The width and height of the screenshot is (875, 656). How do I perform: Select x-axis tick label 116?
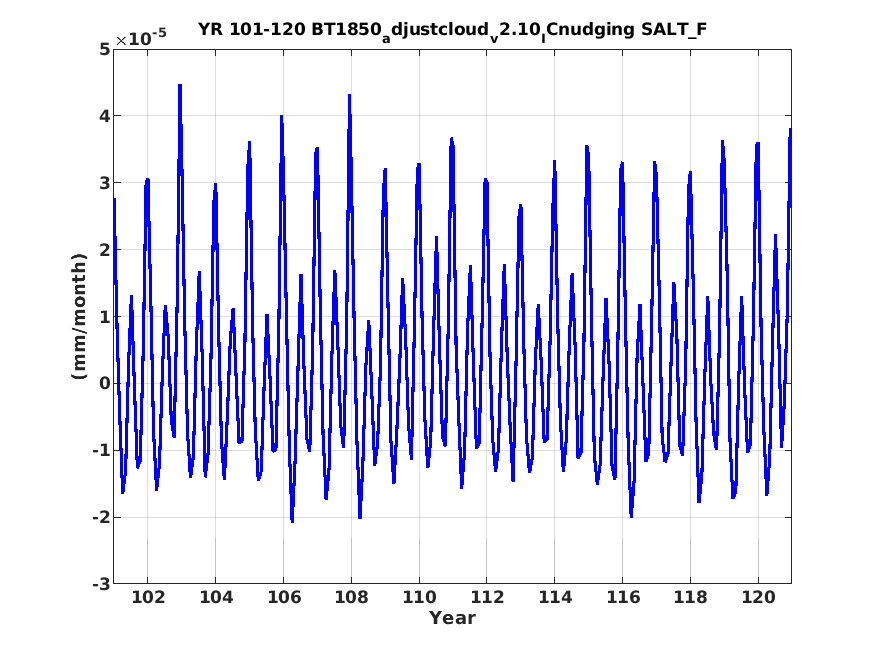click(623, 597)
